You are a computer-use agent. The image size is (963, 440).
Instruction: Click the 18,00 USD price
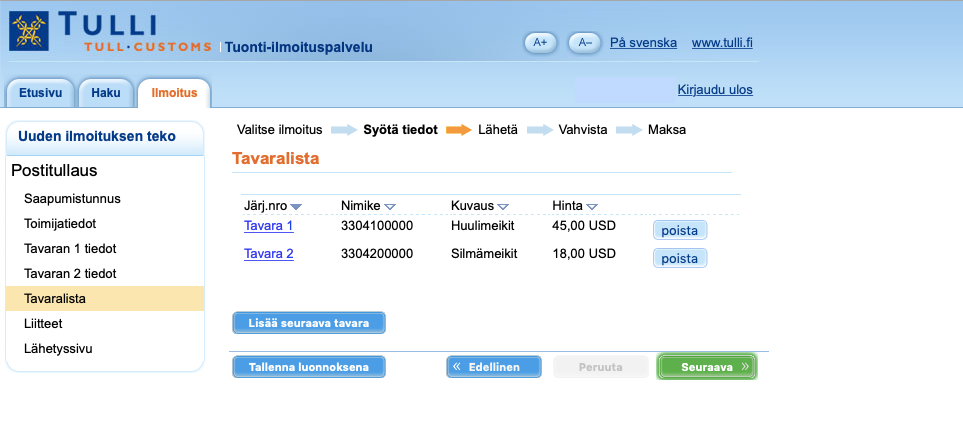[584, 254]
